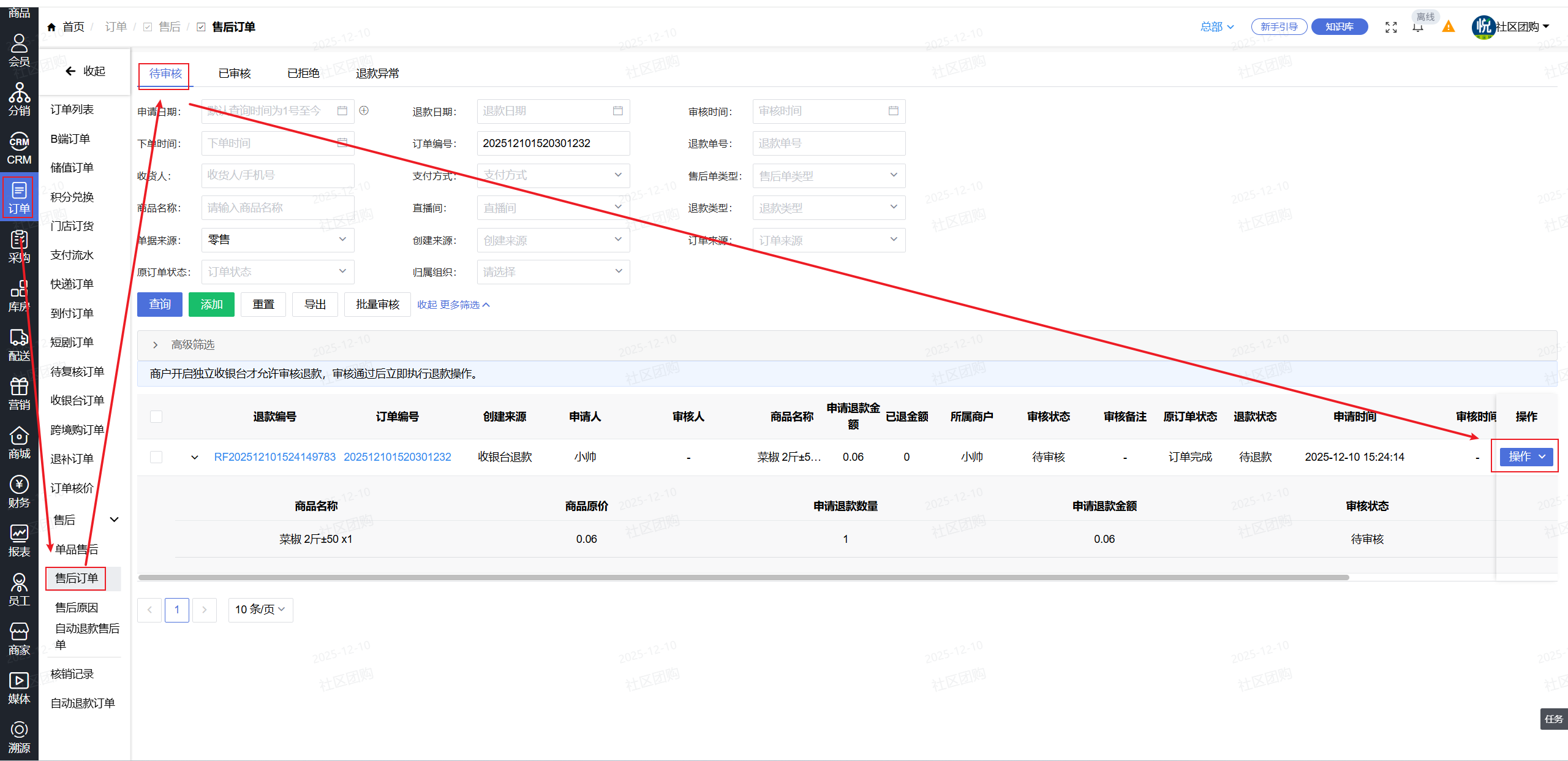
Task: Switch to the 退款异常 tab
Action: point(377,74)
